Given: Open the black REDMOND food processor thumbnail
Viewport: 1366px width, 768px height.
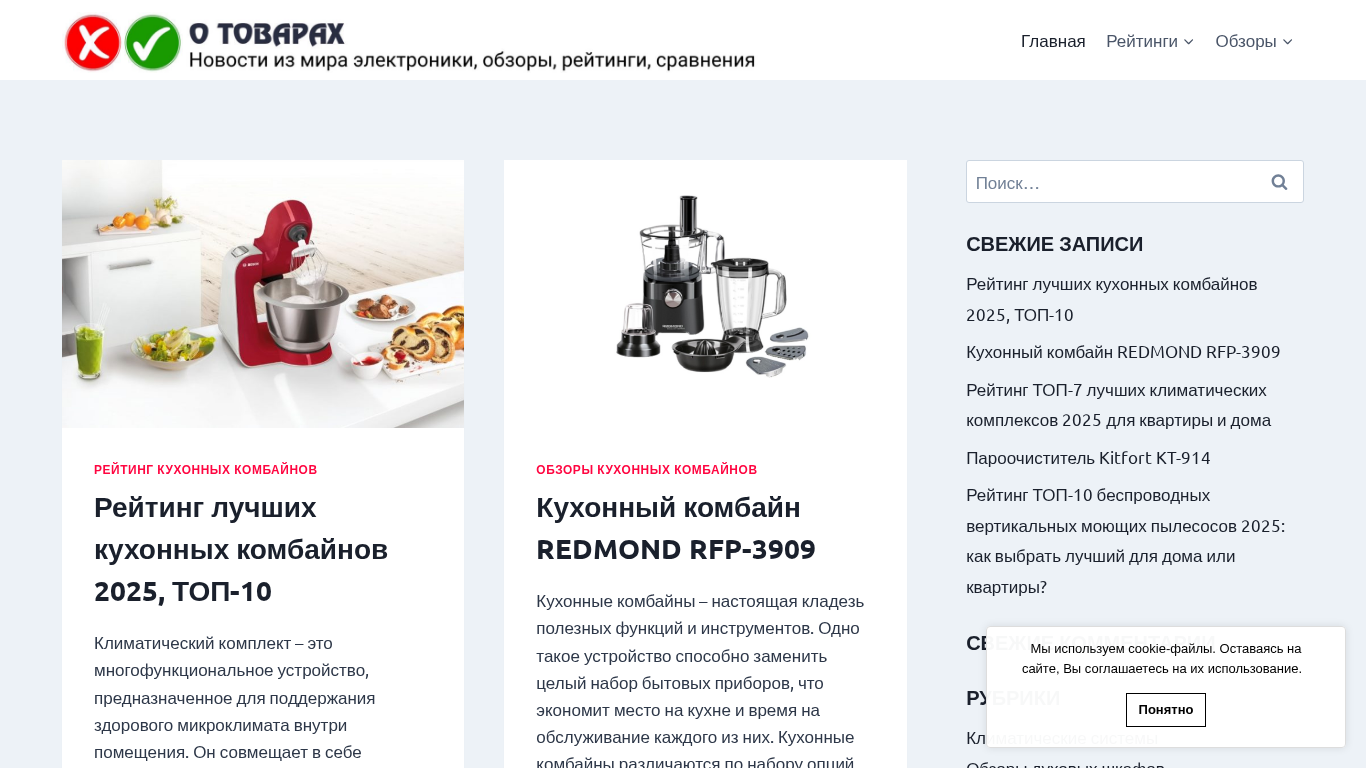Looking at the screenshot, I should click(705, 294).
